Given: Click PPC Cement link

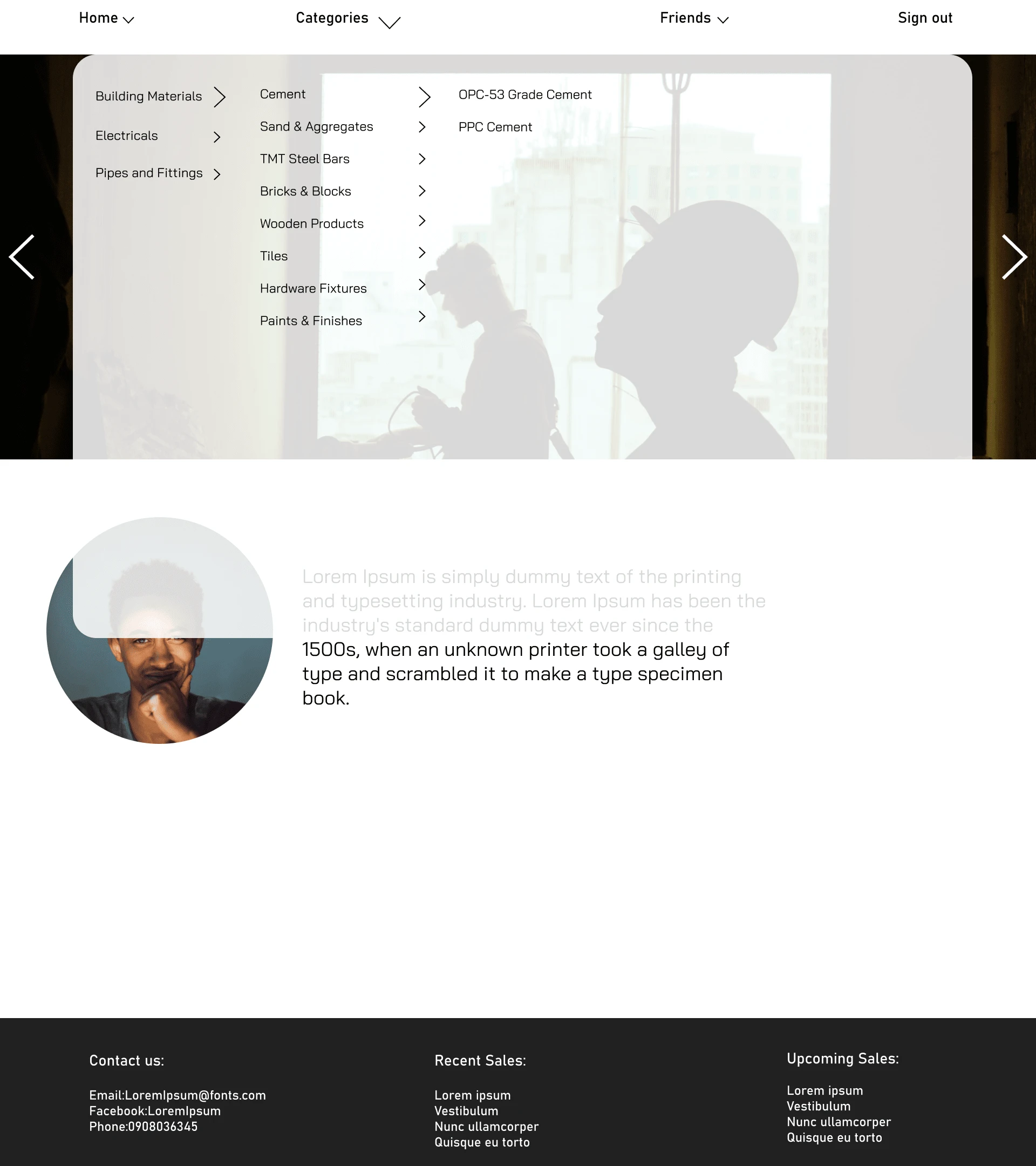Looking at the screenshot, I should pyautogui.click(x=495, y=127).
